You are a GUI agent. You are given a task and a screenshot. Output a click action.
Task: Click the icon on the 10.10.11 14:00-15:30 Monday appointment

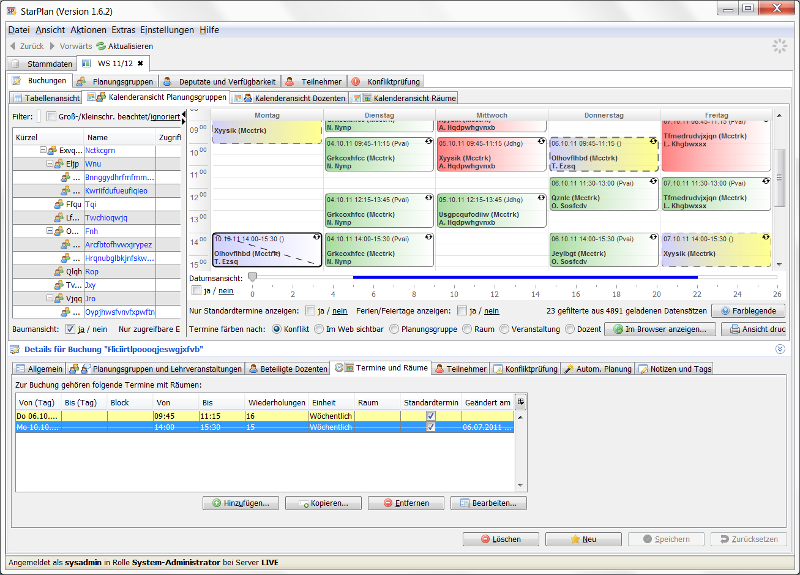[317, 237]
